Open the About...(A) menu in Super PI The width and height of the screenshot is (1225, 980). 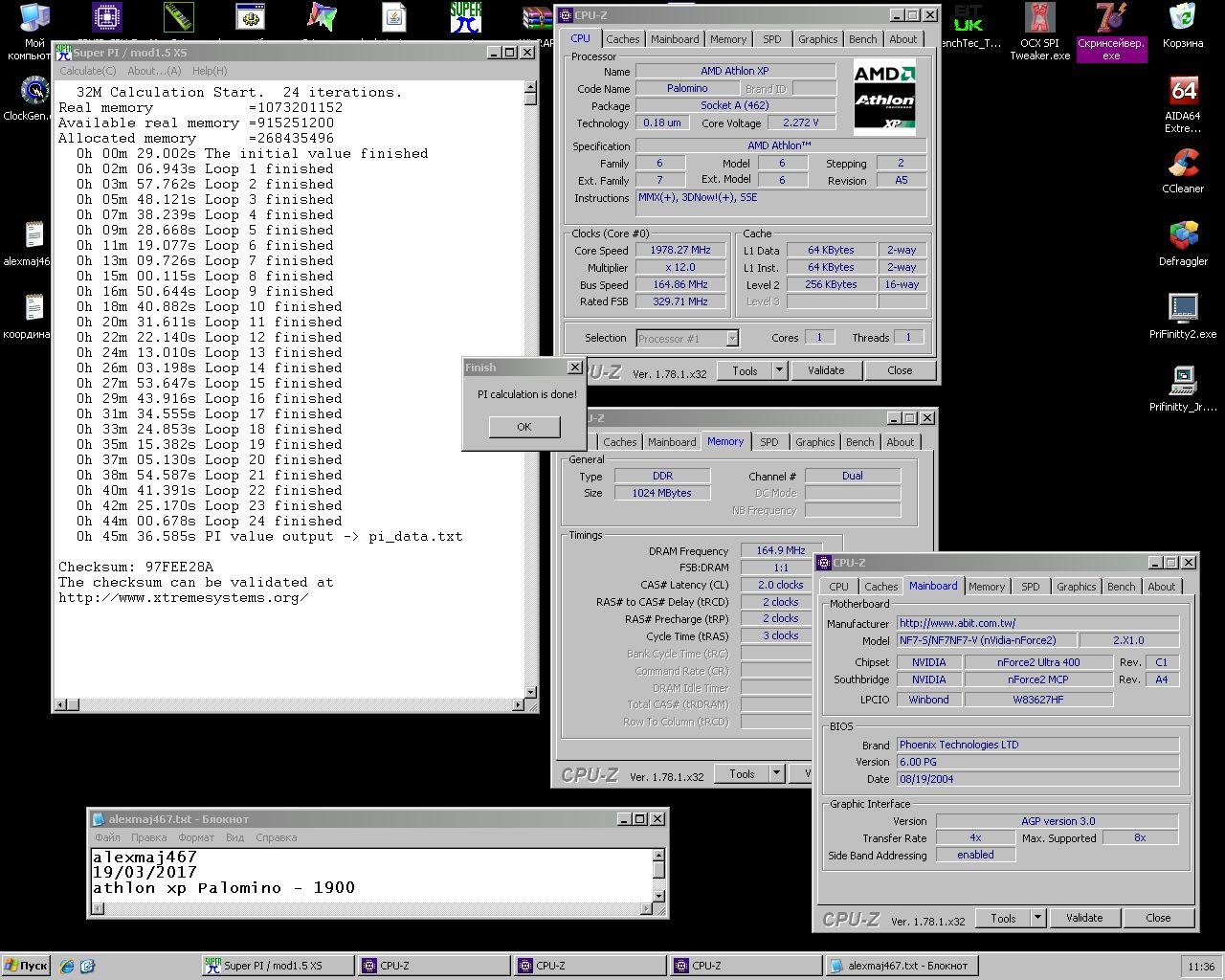pos(154,71)
